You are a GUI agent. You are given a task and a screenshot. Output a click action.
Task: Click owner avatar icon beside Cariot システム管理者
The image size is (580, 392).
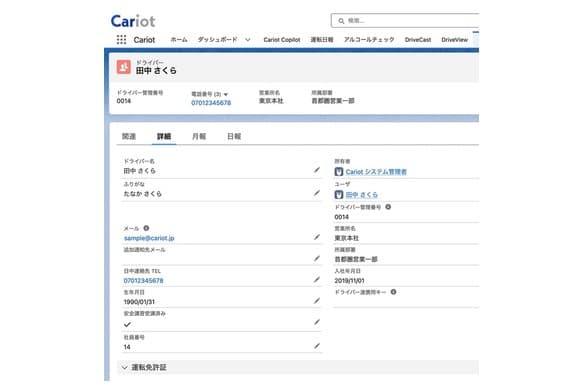tap(338, 172)
